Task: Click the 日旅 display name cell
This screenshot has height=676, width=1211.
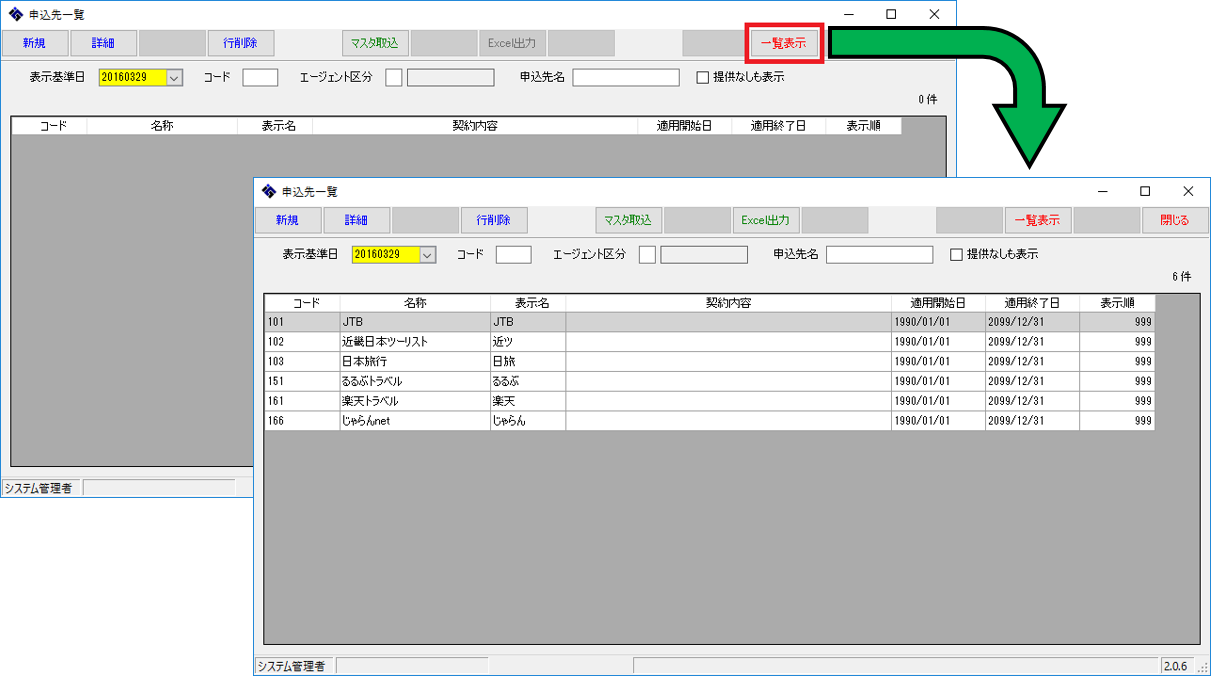Action: pos(528,361)
